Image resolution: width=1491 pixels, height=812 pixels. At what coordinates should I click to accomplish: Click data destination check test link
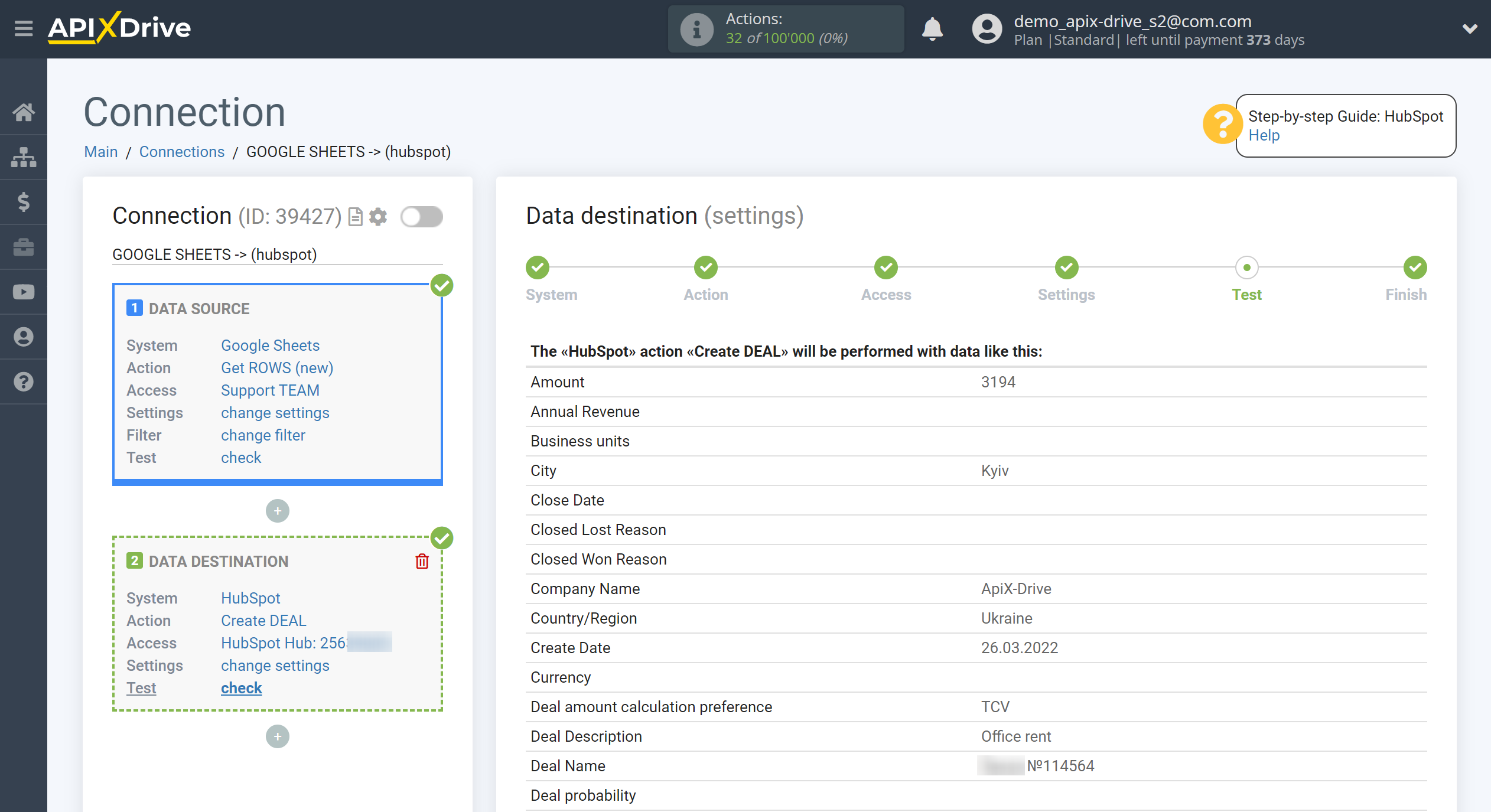tap(241, 688)
